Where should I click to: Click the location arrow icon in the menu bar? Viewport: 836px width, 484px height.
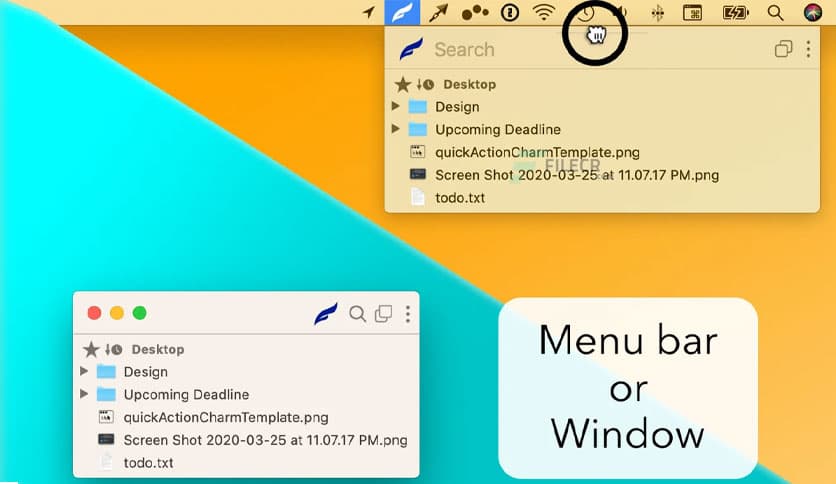coord(368,12)
